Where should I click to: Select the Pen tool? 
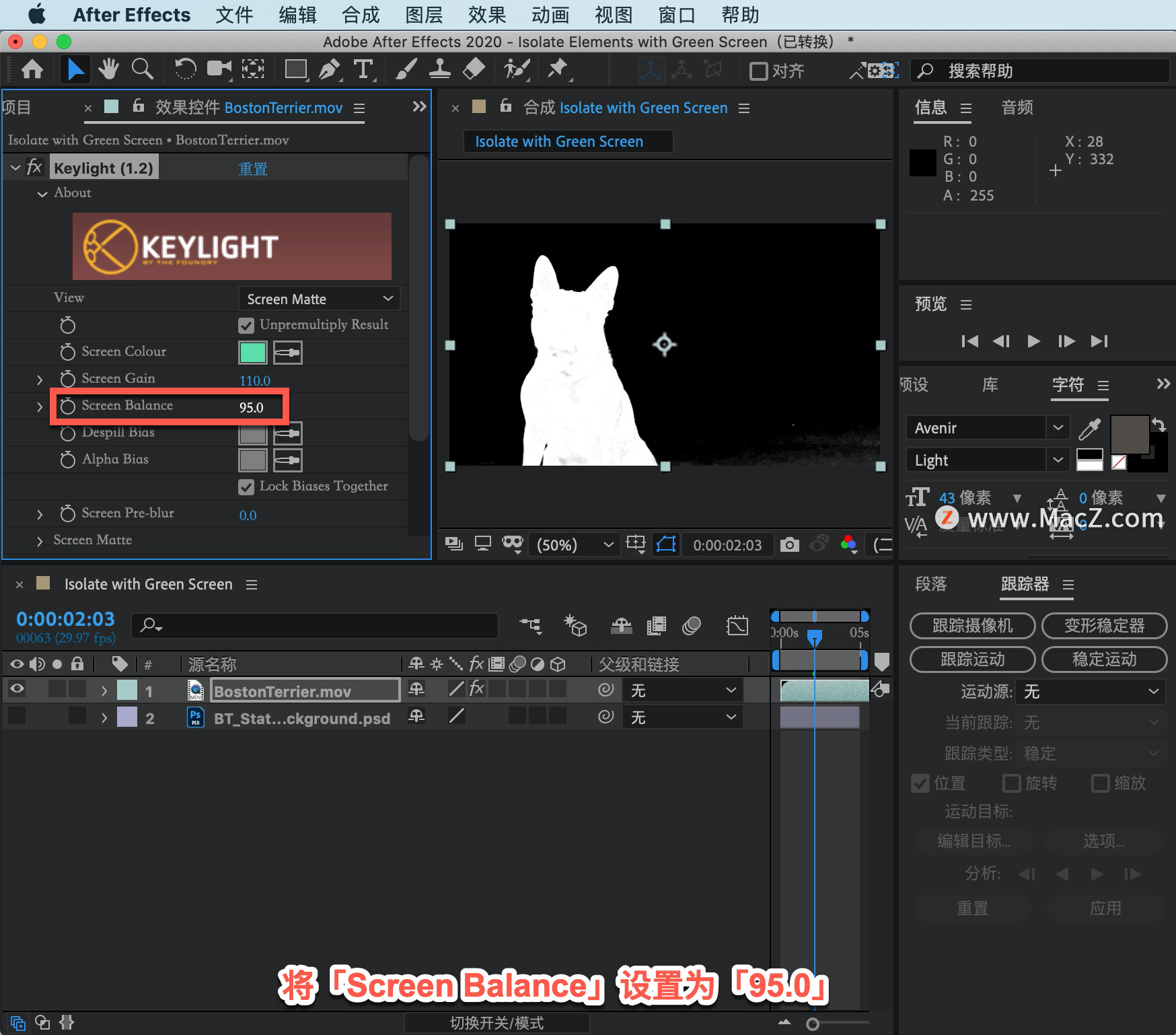[330, 69]
